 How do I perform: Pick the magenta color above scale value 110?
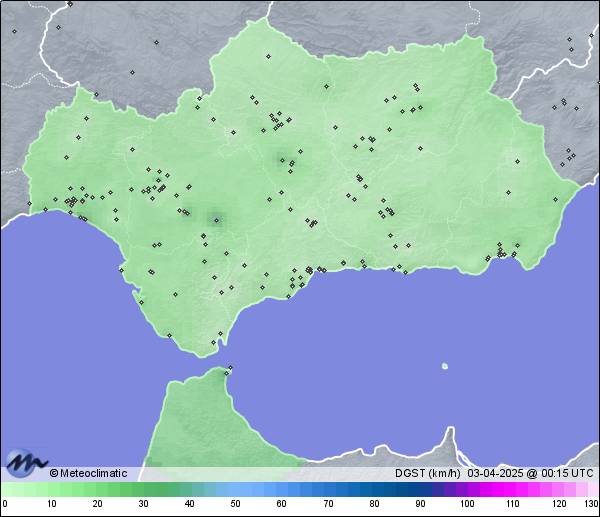(x=513, y=489)
